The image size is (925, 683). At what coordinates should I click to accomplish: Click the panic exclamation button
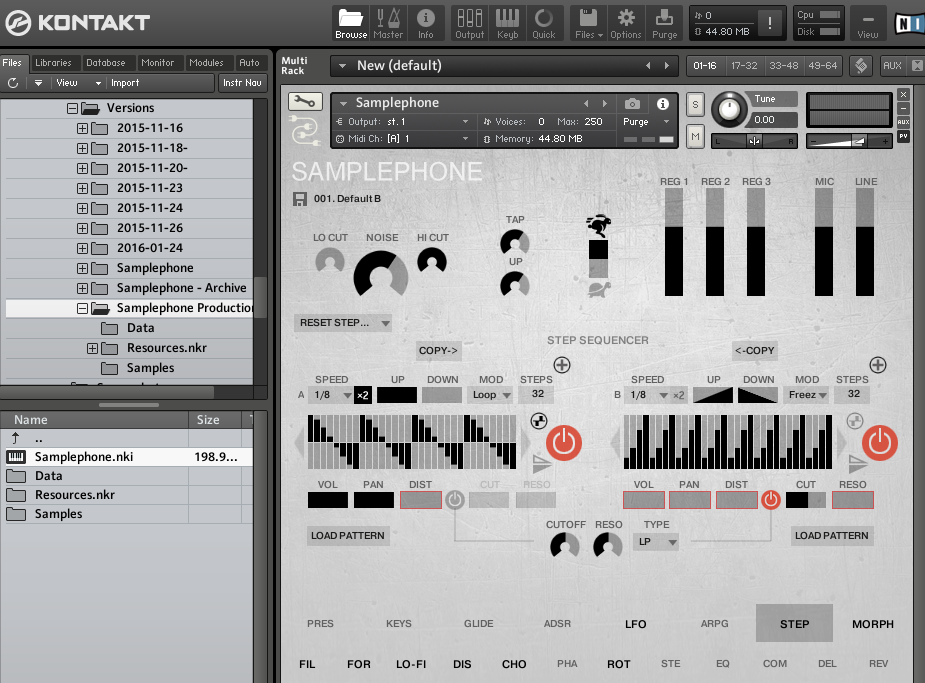pos(769,24)
